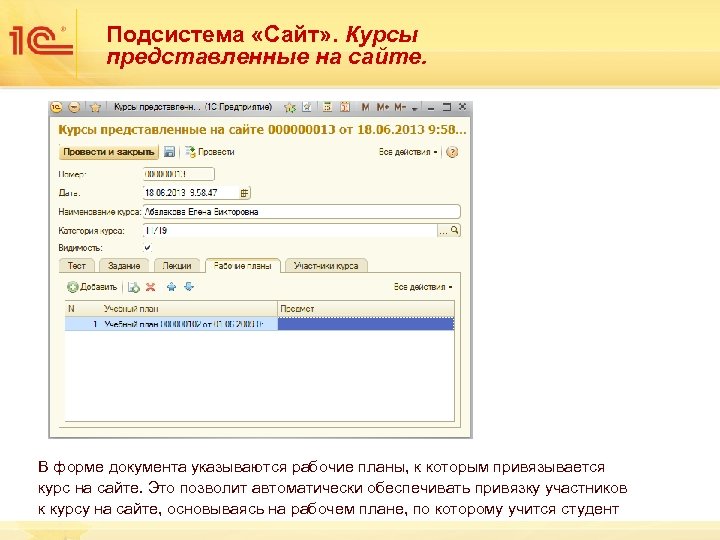The width and height of the screenshot is (720, 540).
Task: Click Наименование курса text field
Action: click(302, 212)
